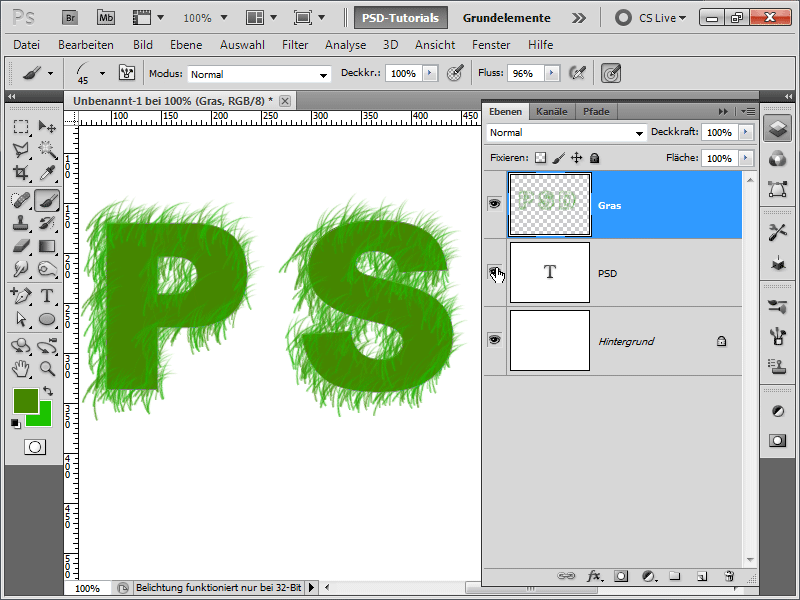This screenshot has width=800, height=600.
Task: Toggle Quick Mask mode
Action: tap(35, 447)
